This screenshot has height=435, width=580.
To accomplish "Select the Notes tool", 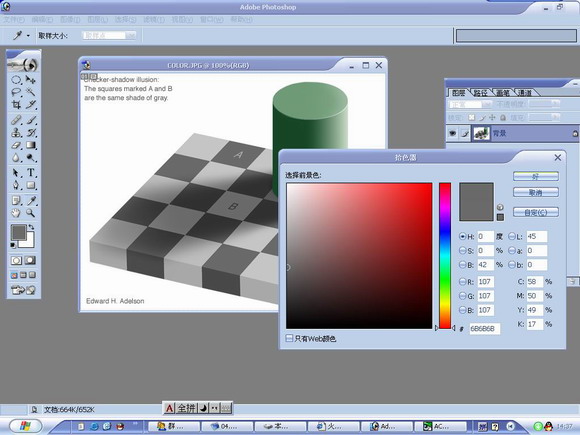I will coord(16,200).
